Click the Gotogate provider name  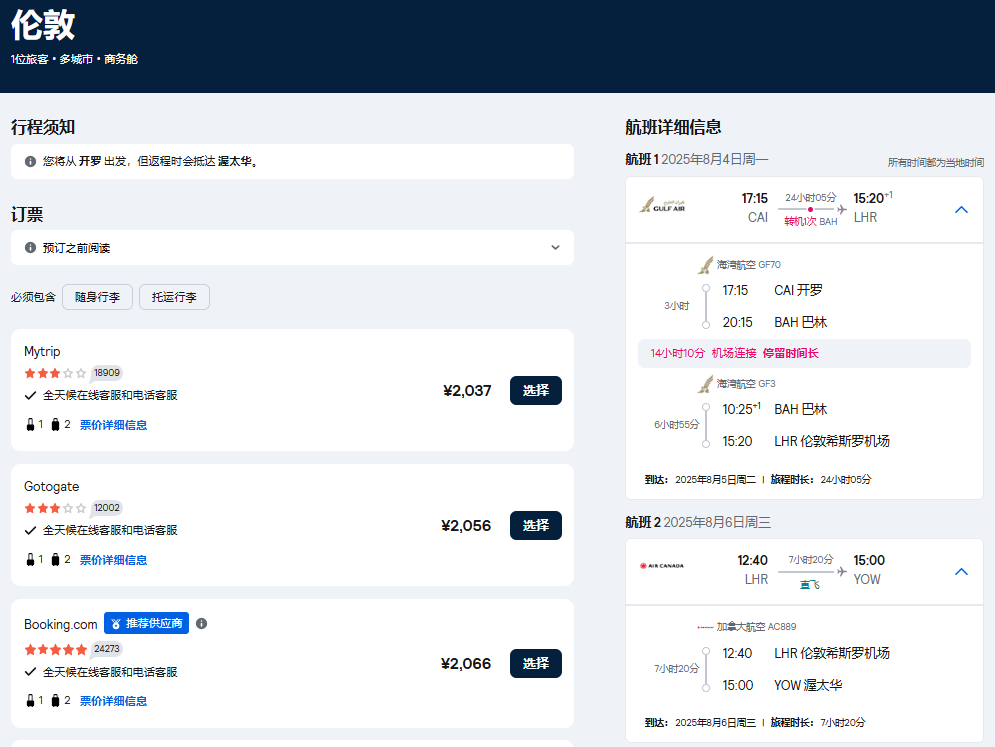click(51, 487)
